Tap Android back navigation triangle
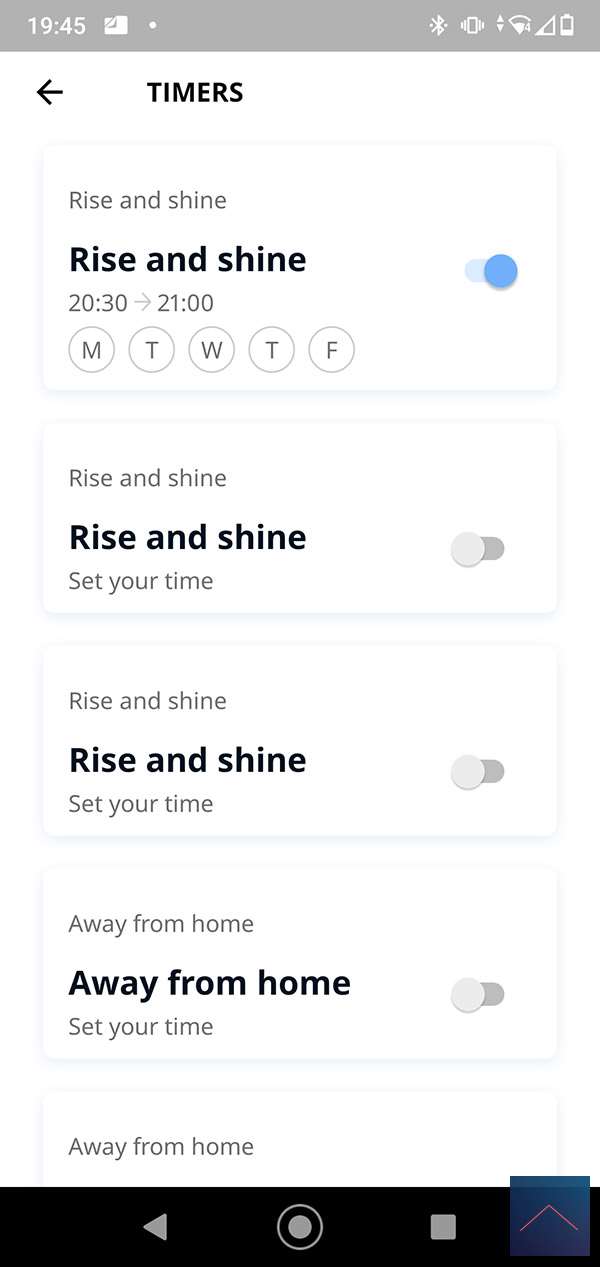600x1267 pixels. [155, 1227]
